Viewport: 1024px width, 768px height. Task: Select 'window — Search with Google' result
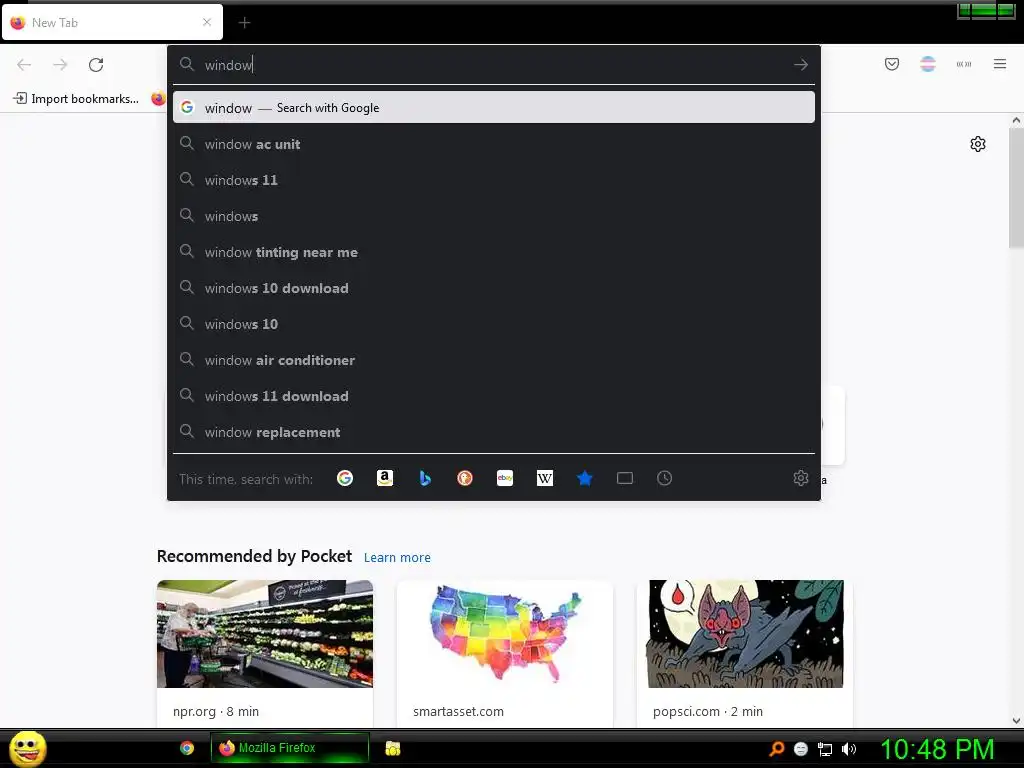(494, 108)
